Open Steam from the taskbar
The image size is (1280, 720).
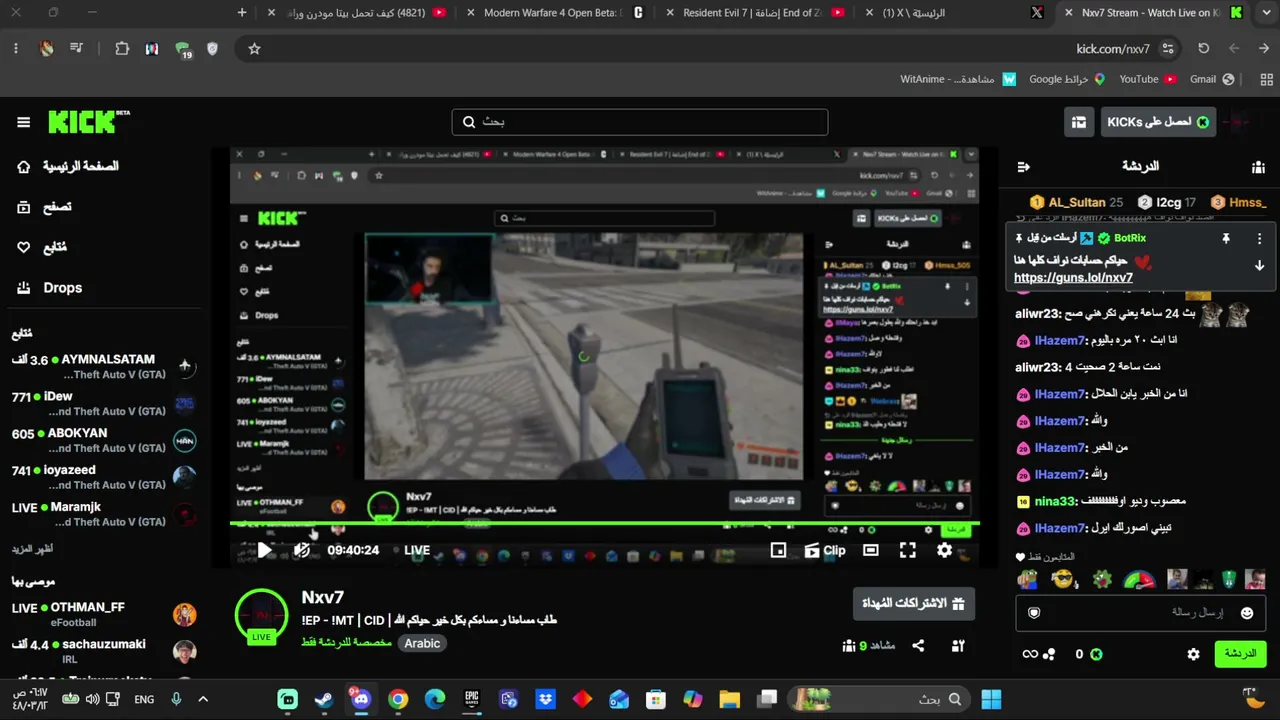[324, 699]
